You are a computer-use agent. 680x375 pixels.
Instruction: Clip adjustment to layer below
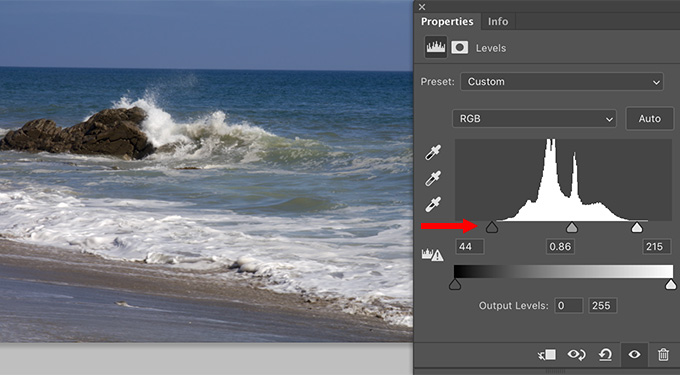(x=547, y=355)
